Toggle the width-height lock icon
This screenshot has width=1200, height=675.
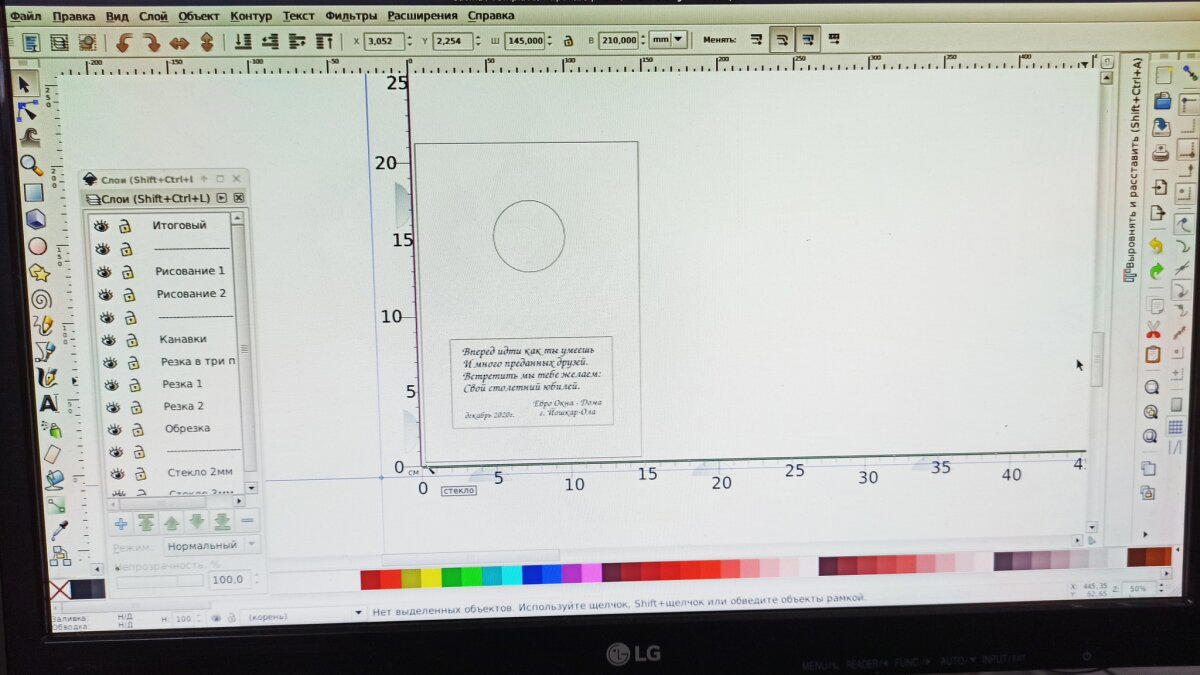(568, 41)
